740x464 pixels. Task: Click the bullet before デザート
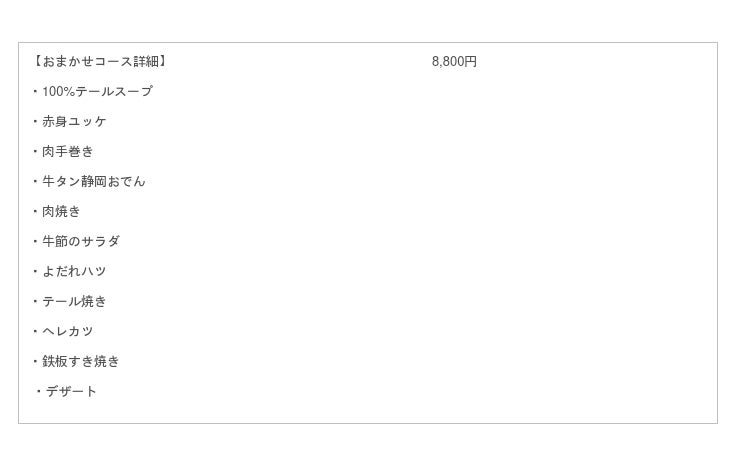(x=39, y=391)
